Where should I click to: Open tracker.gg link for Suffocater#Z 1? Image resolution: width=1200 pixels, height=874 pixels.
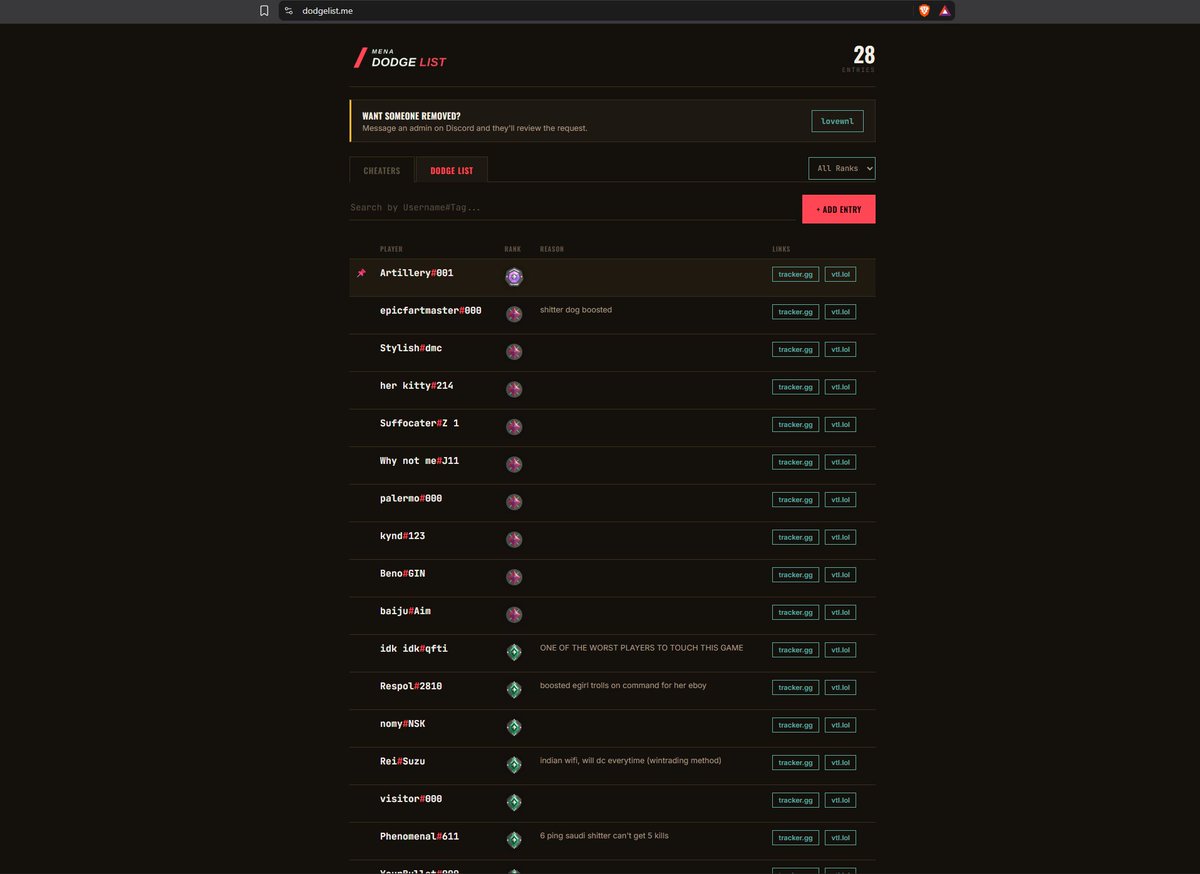795,424
